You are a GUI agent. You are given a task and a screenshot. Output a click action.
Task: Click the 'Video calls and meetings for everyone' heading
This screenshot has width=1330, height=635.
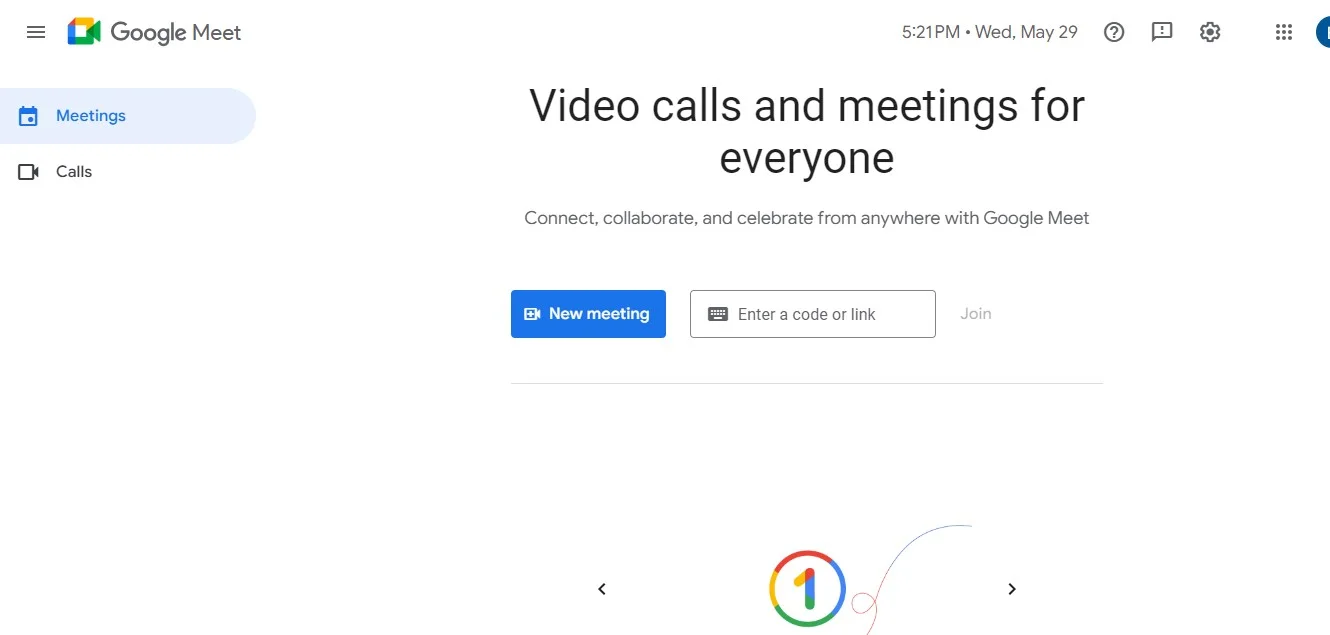pos(807,132)
